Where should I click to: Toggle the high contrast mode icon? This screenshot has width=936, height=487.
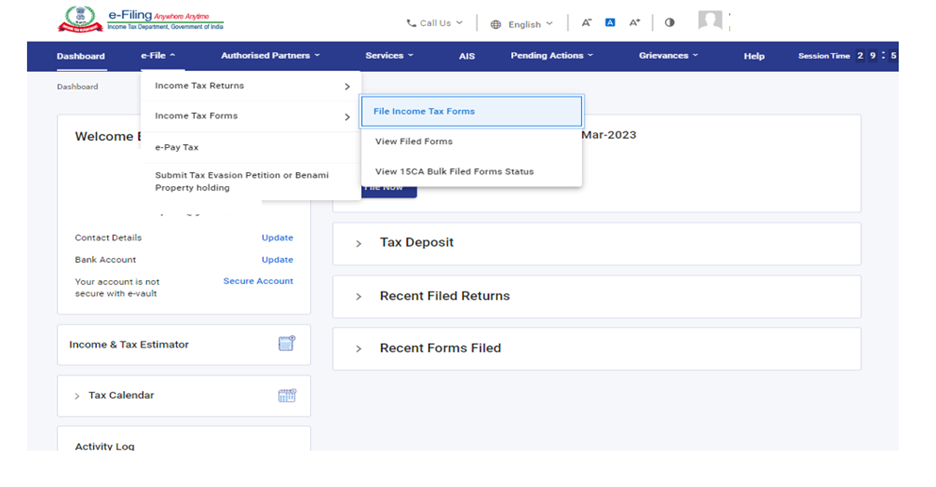pyautogui.click(x=669, y=22)
